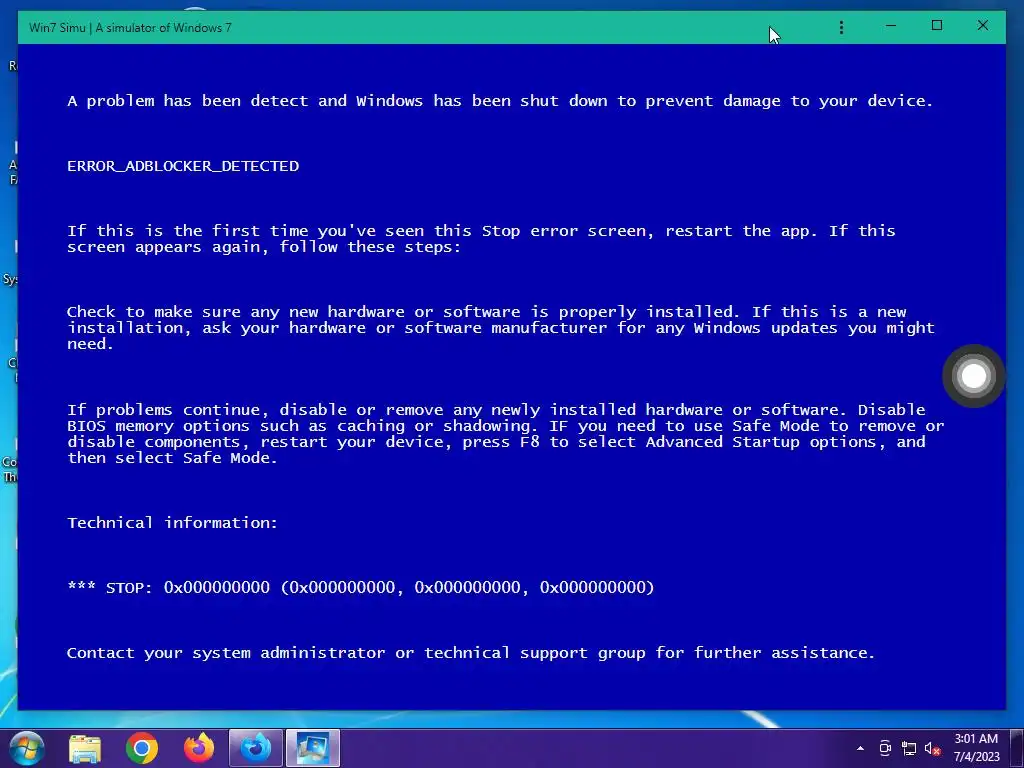This screenshot has height=768, width=1024.
Task: Click the Show desktop strip beside the clock
Action: pos(1017,748)
